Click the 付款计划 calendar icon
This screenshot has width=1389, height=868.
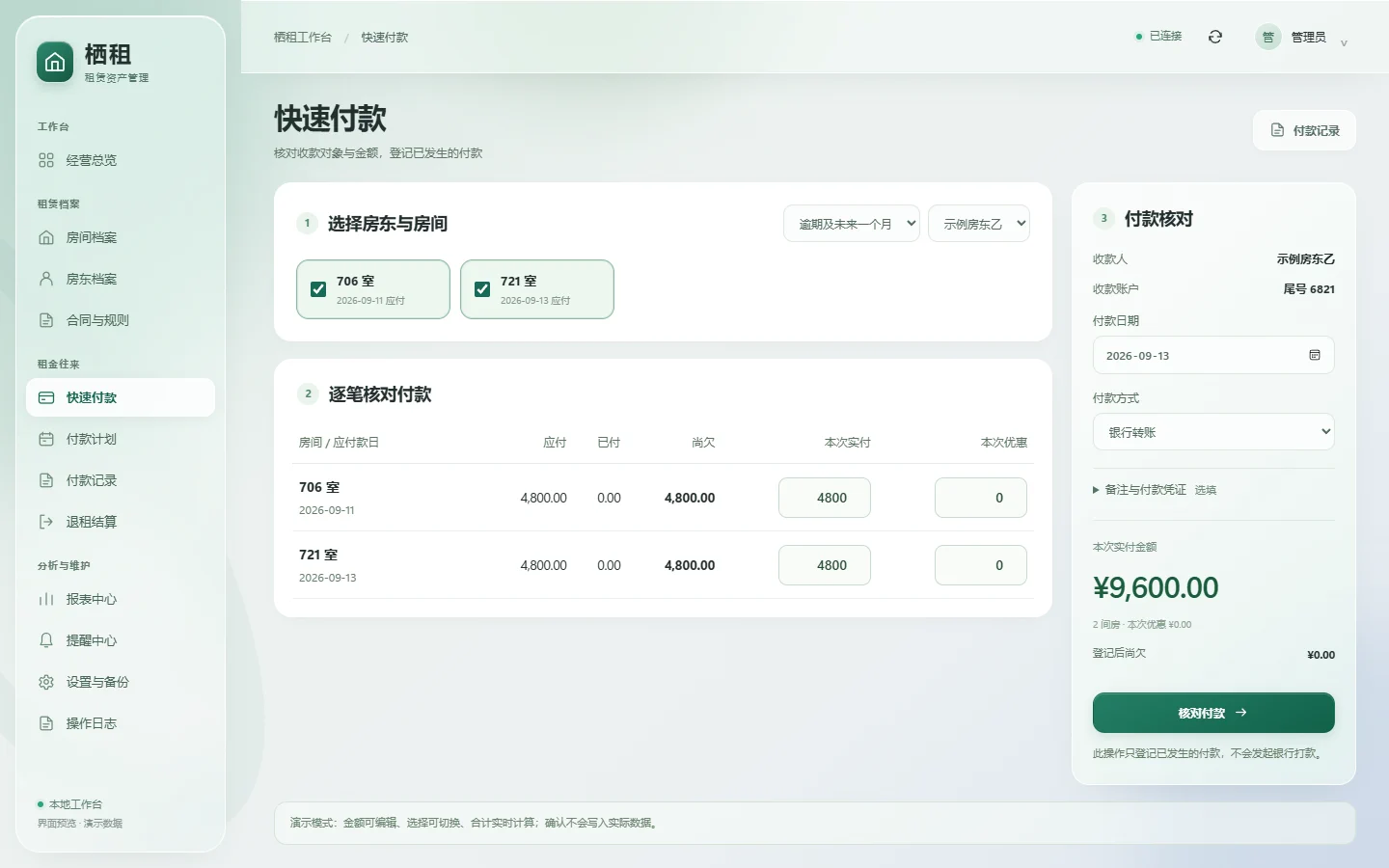pyautogui.click(x=46, y=439)
